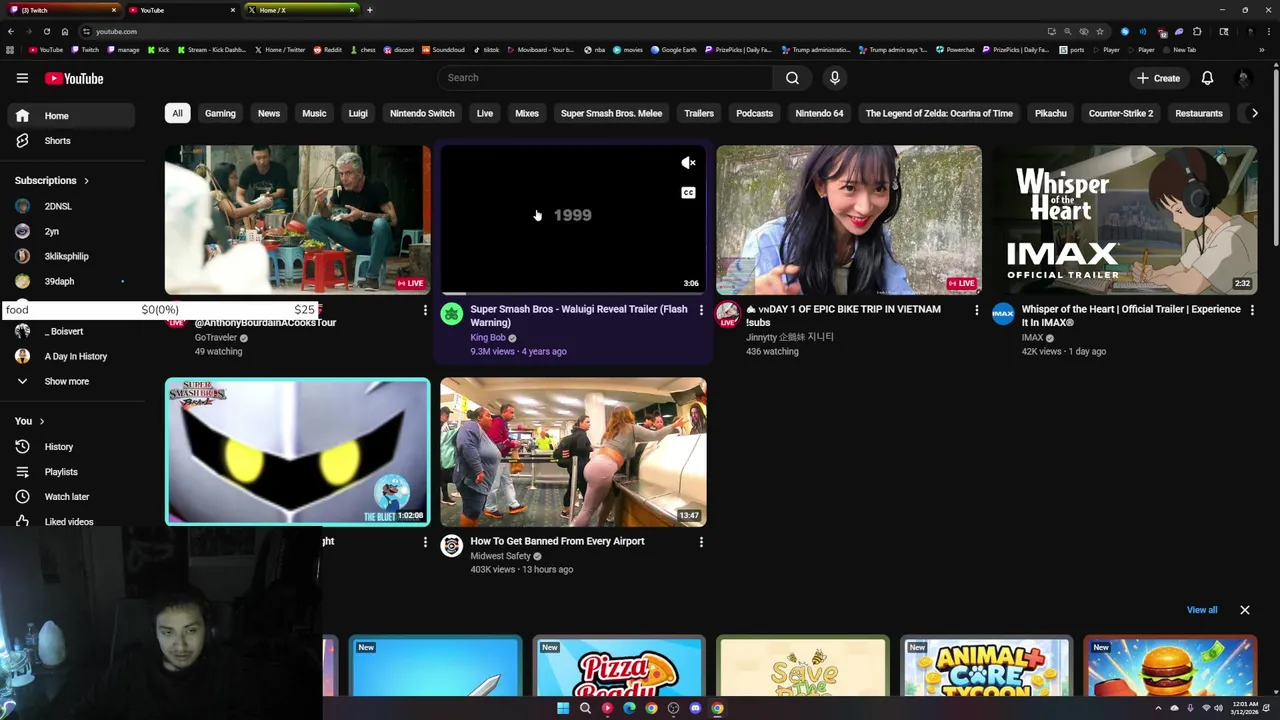This screenshot has width=1280, height=720.
Task: Open more options for Epic Bike Trip Vietnam
Action: (x=977, y=310)
